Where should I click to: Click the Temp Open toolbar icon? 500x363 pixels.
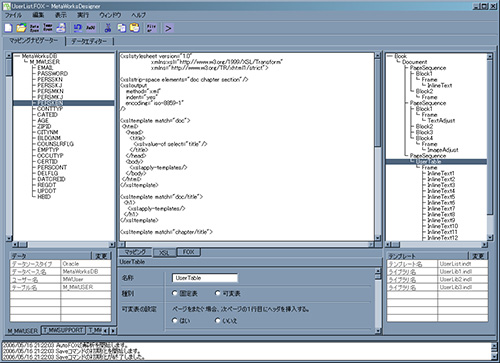tap(48, 28)
